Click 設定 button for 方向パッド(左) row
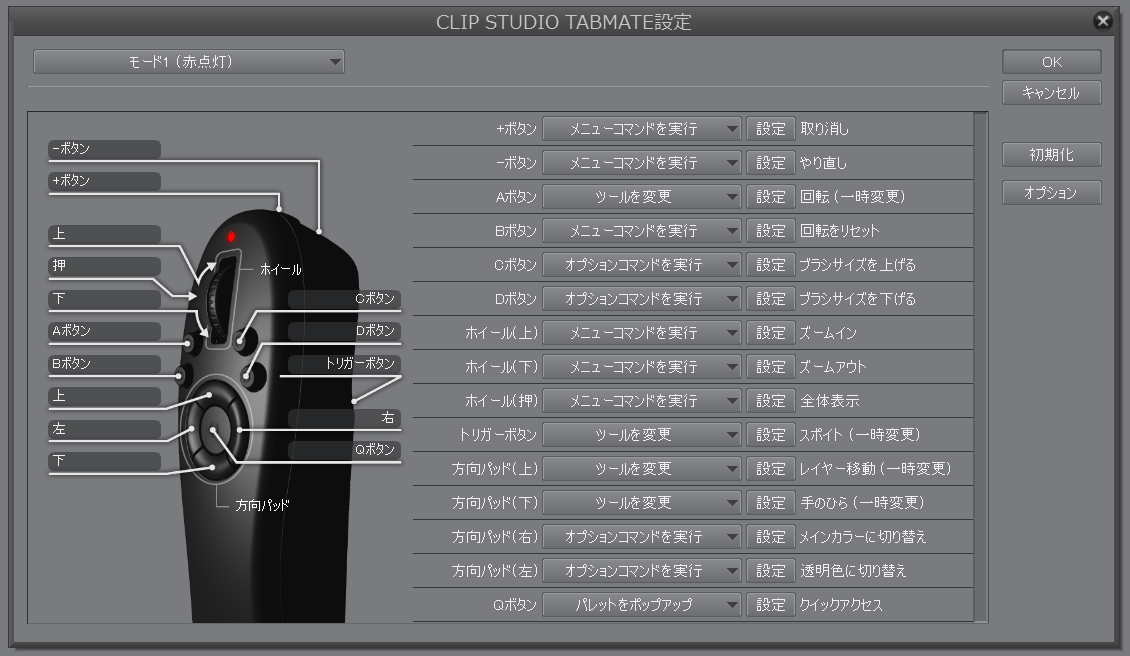 (770, 571)
